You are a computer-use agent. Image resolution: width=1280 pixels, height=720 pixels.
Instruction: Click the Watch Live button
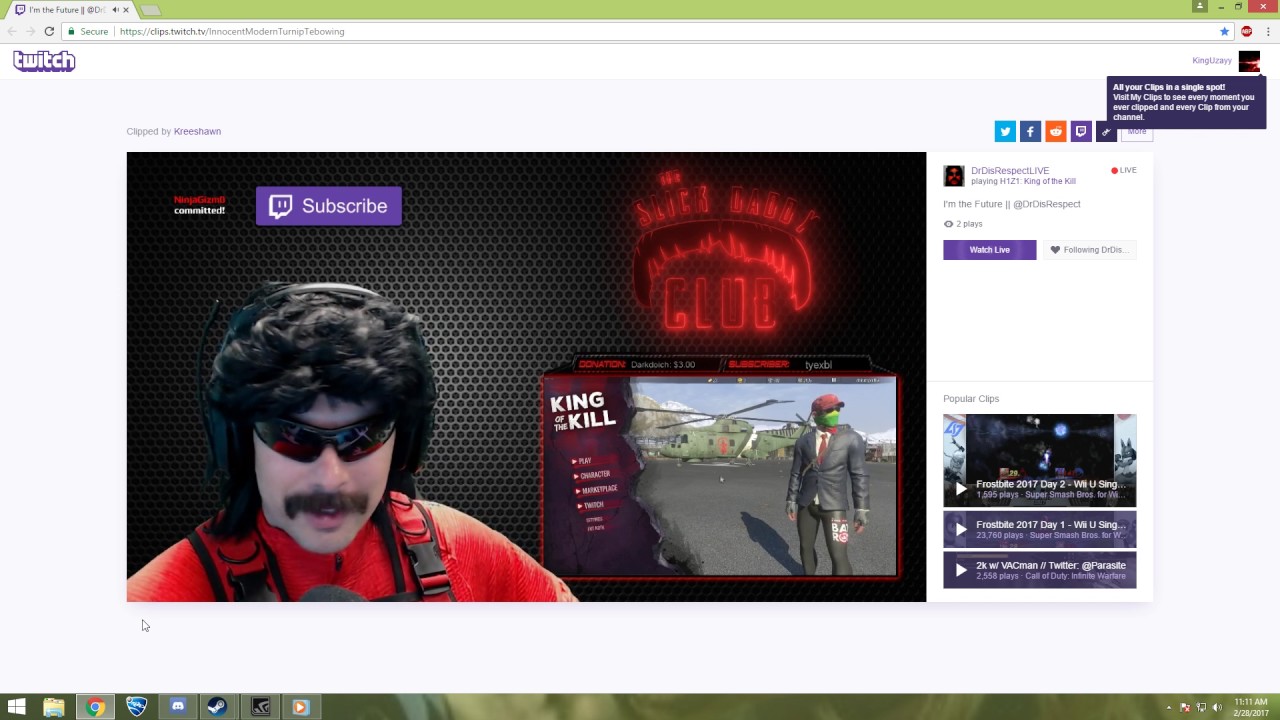[x=990, y=250]
